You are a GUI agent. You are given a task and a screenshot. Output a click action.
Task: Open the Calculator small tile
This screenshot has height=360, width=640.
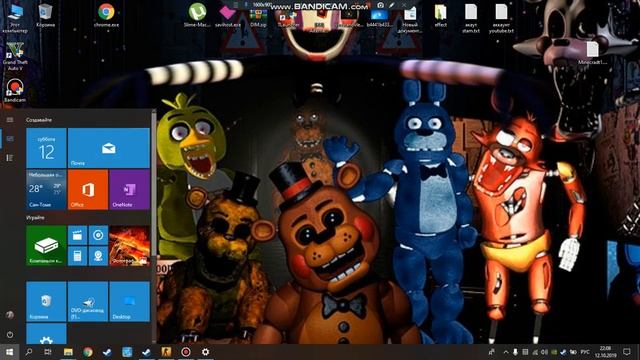(x=78, y=256)
